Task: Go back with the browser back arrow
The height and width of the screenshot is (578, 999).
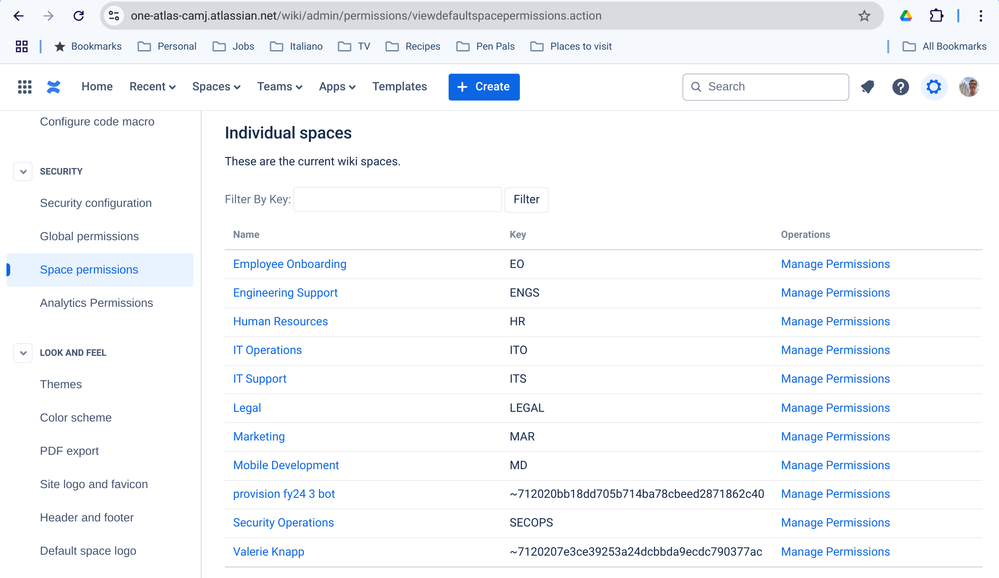Action: 18,16
